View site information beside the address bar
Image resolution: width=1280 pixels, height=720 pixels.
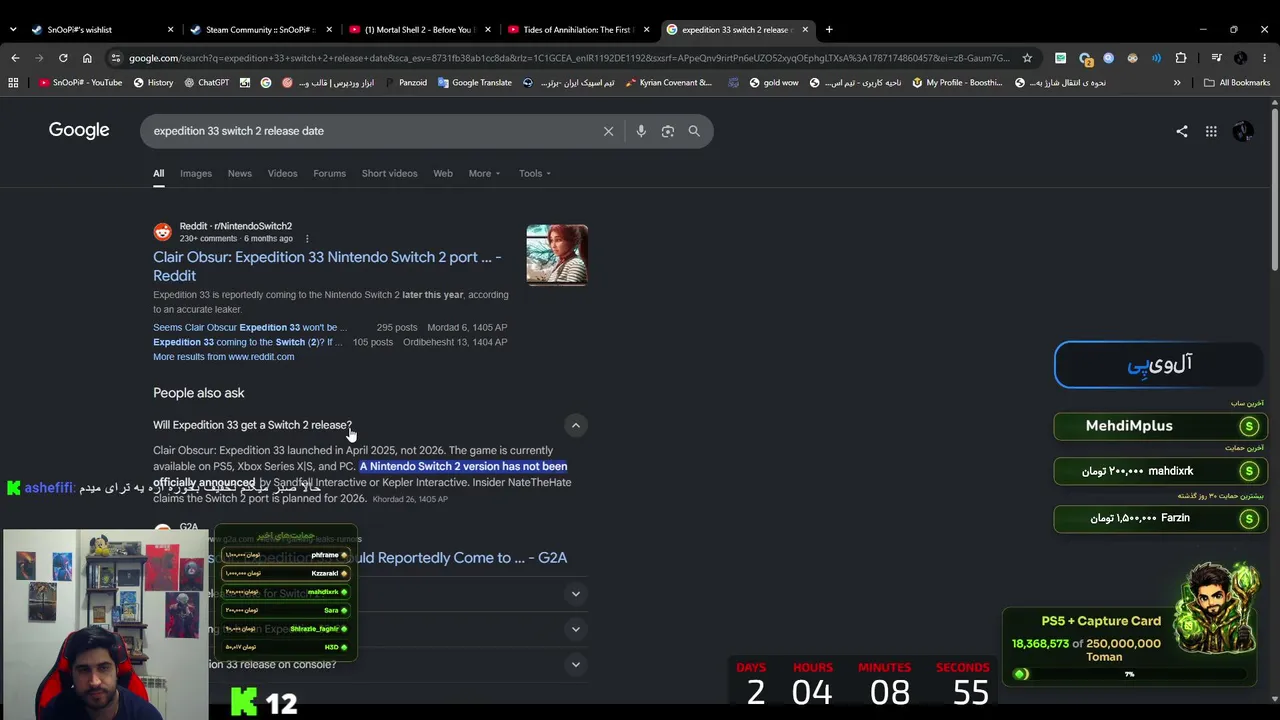click(x=116, y=58)
